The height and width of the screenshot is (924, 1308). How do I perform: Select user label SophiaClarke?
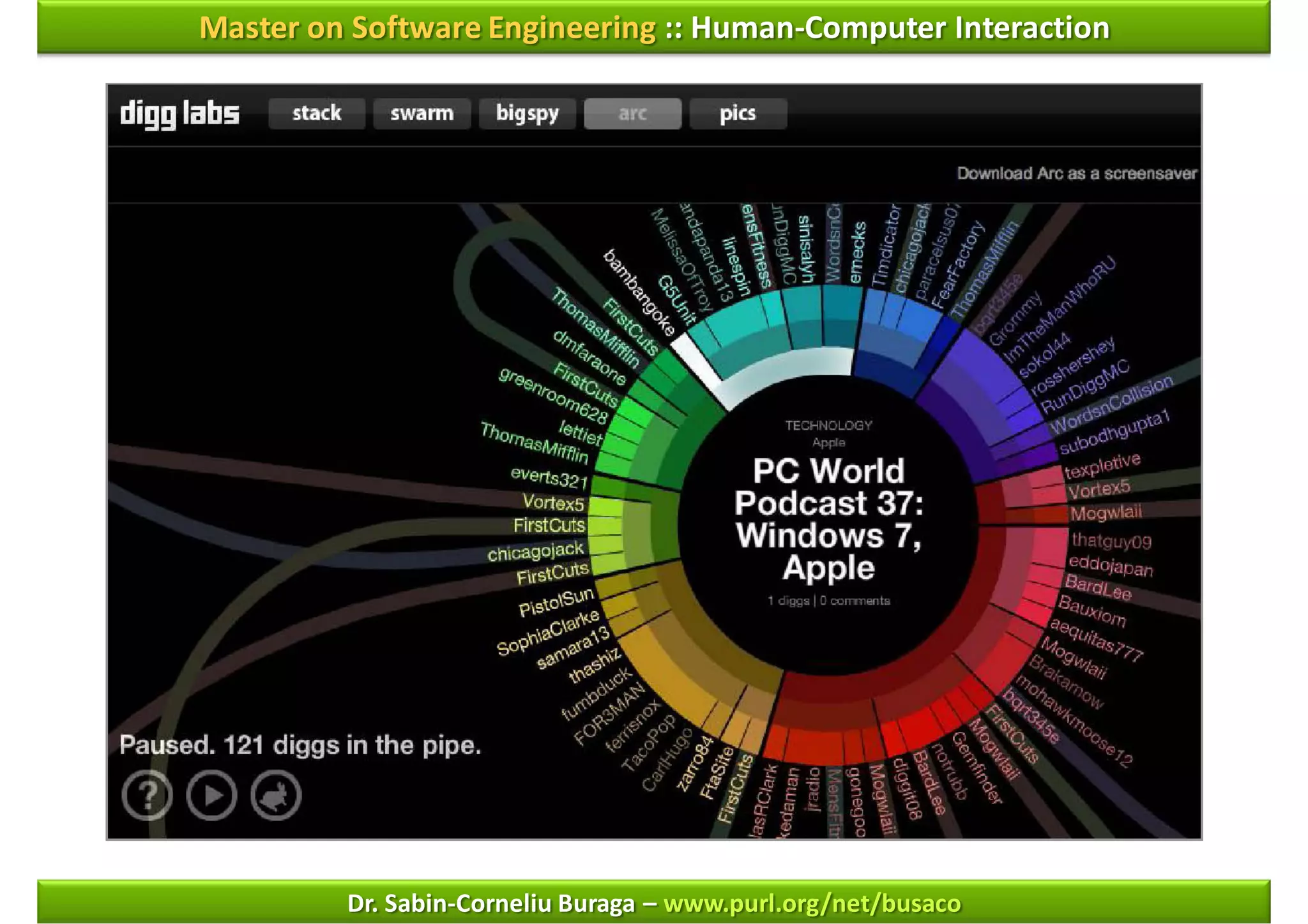548,632
